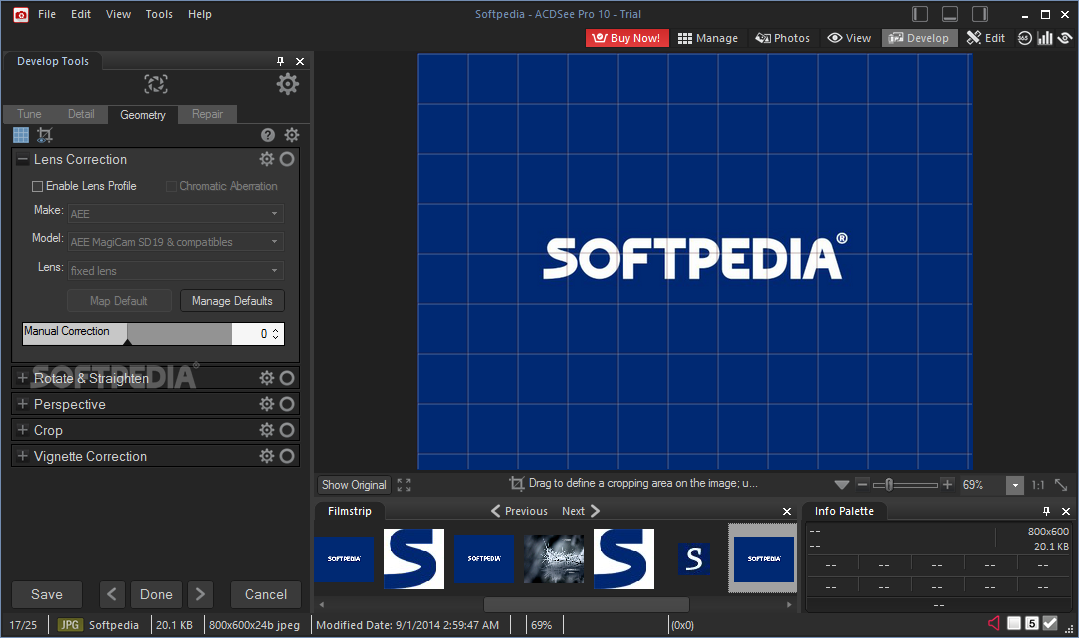Open Lens Correction settings gear
The image size is (1079, 638).
tap(266, 159)
